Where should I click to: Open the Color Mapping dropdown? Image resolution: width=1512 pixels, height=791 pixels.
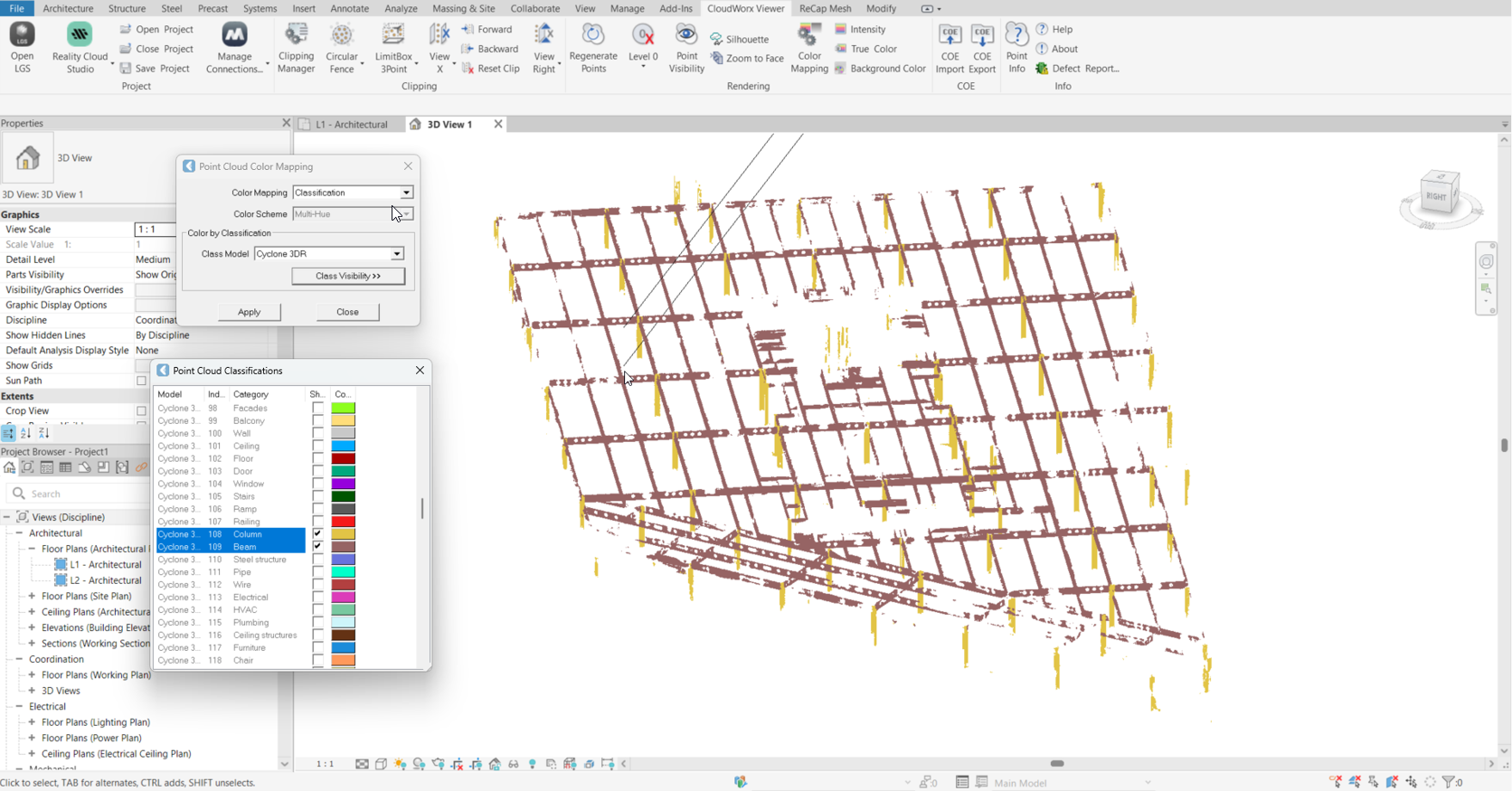pos(406,193)
